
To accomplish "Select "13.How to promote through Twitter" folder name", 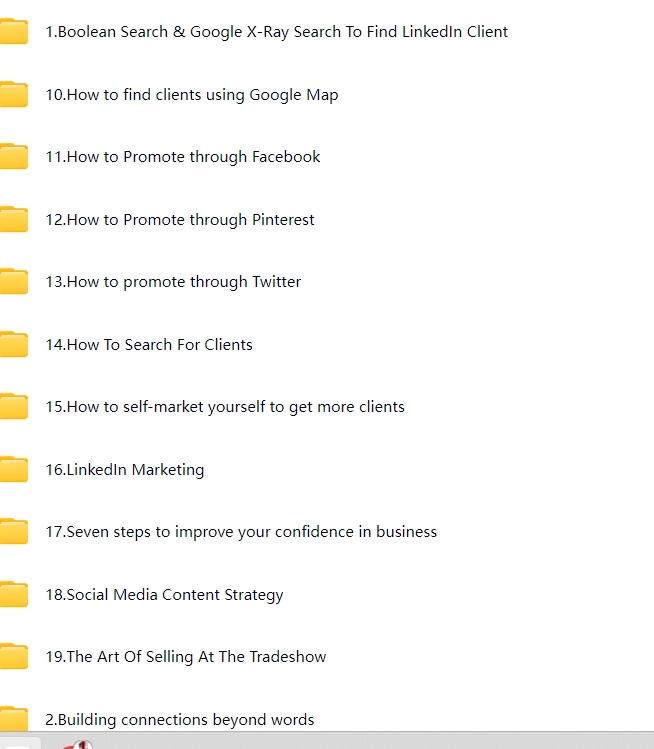I will point(173,282).
